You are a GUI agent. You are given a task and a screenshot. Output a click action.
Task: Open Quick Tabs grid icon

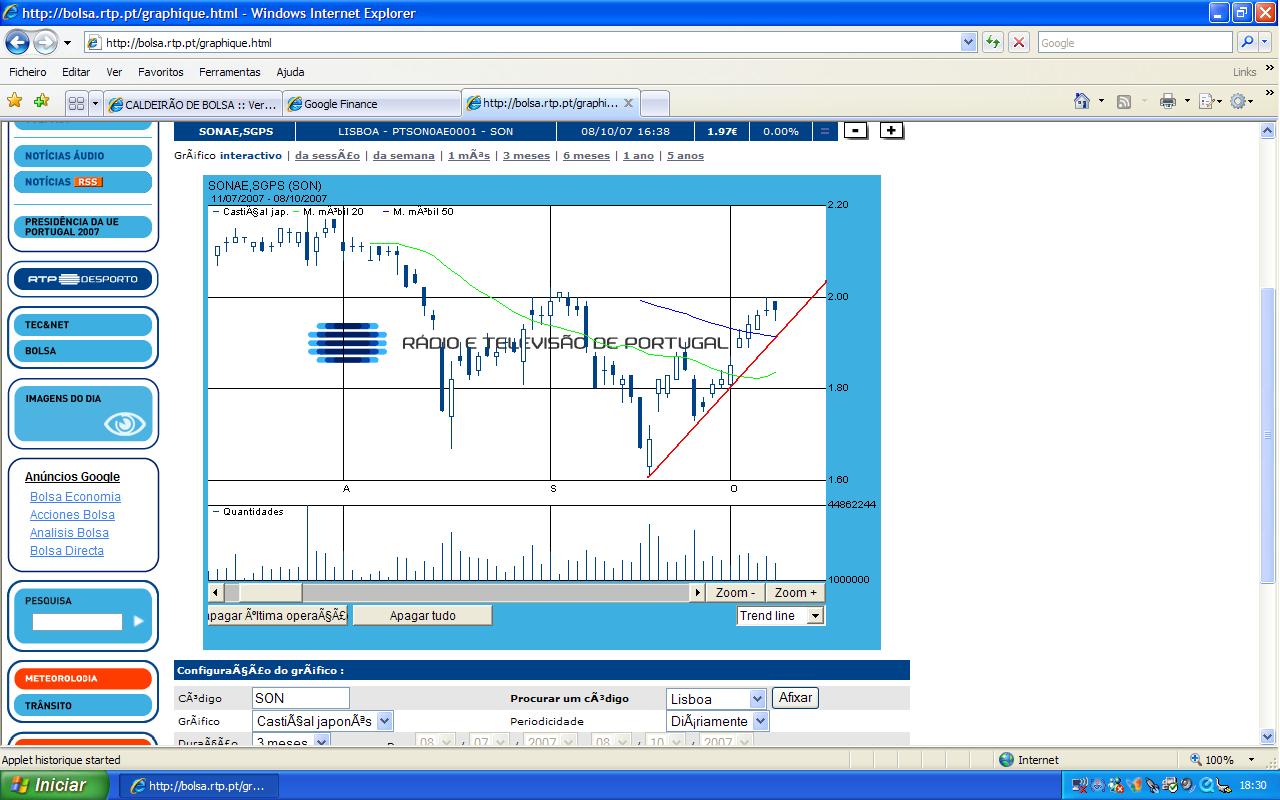click(x=76, y=103)
